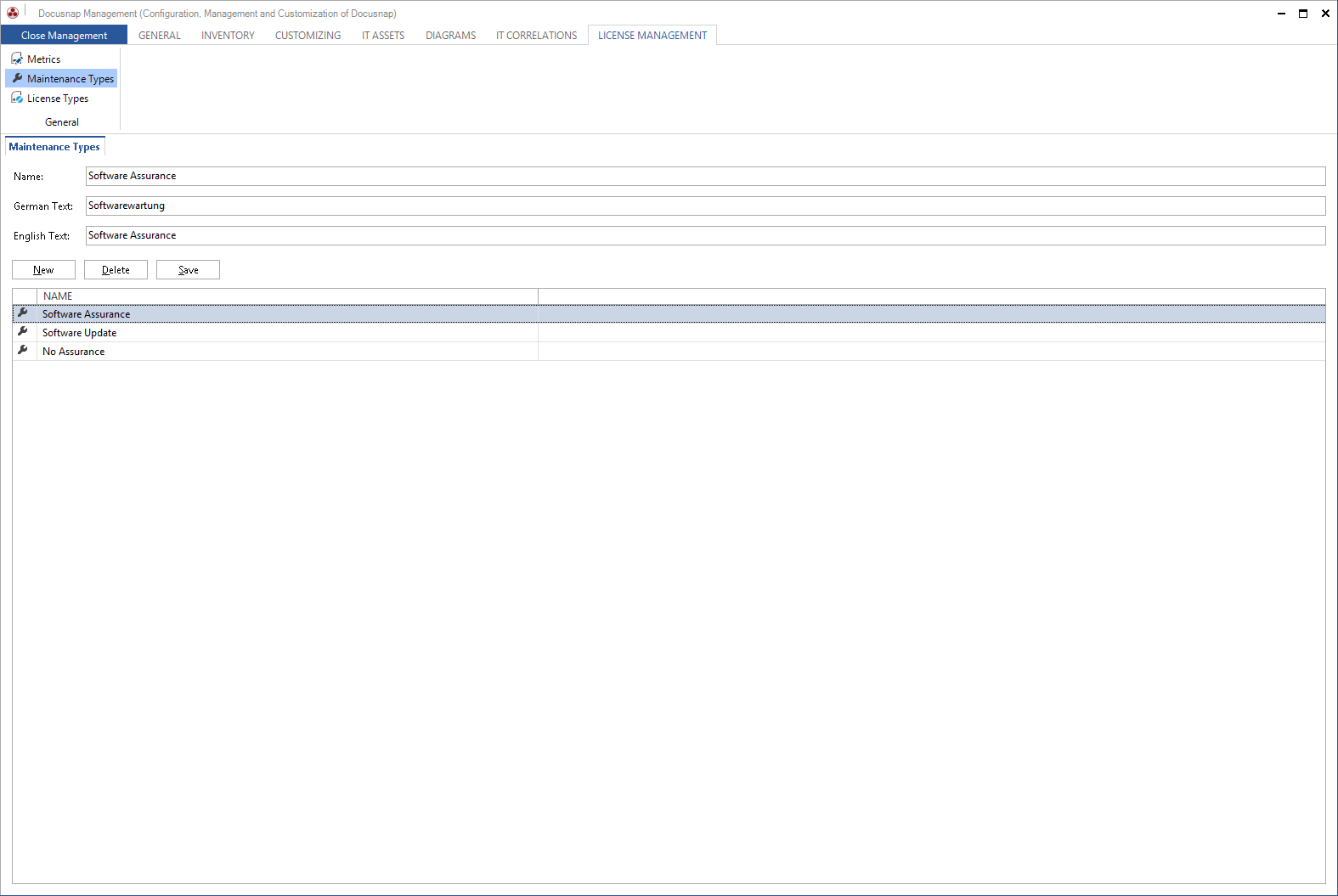This screenshot has width=1338, height=896.
Task: Select the No Assurance row
Action: [669, 352]
